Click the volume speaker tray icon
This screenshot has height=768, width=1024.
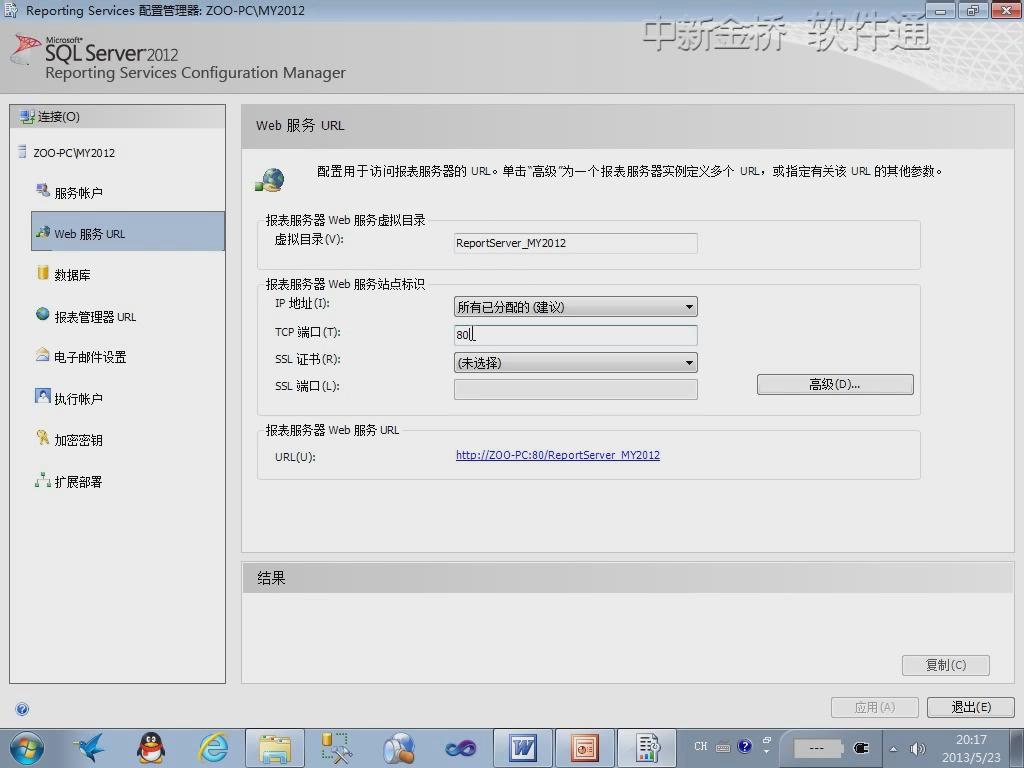point(918,749)
